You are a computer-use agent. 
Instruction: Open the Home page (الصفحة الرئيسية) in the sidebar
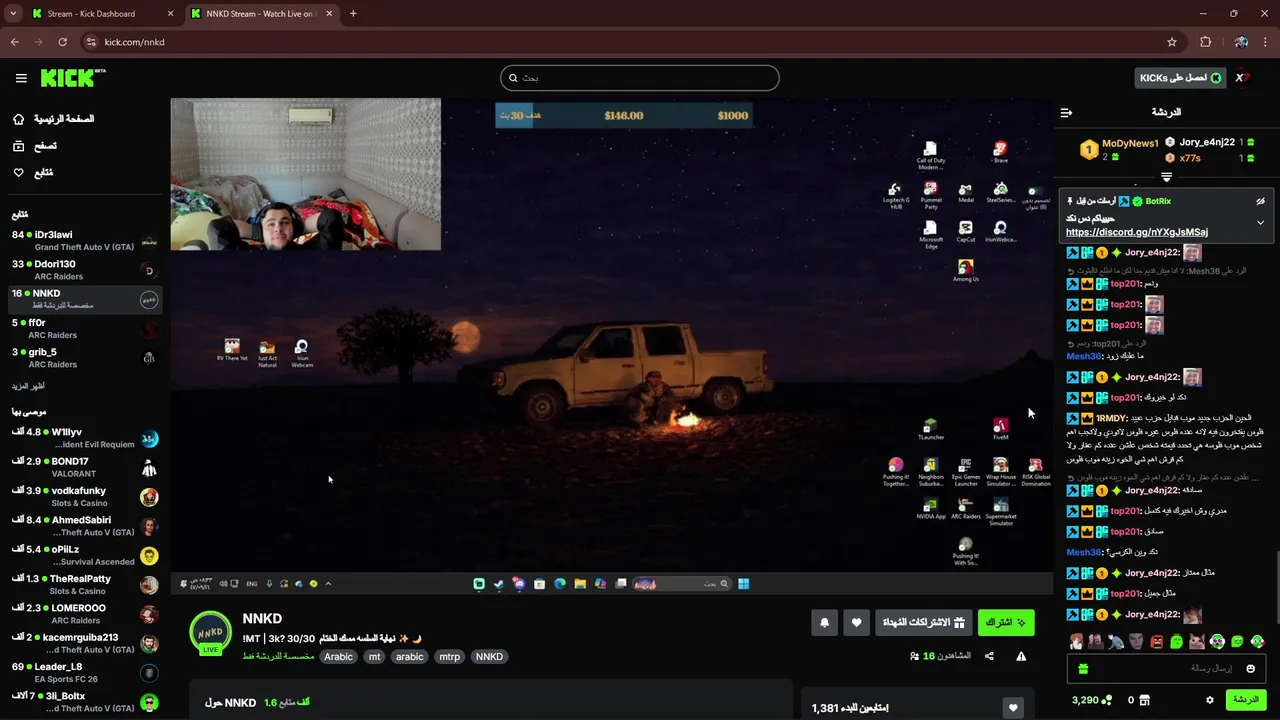[54, 119]
